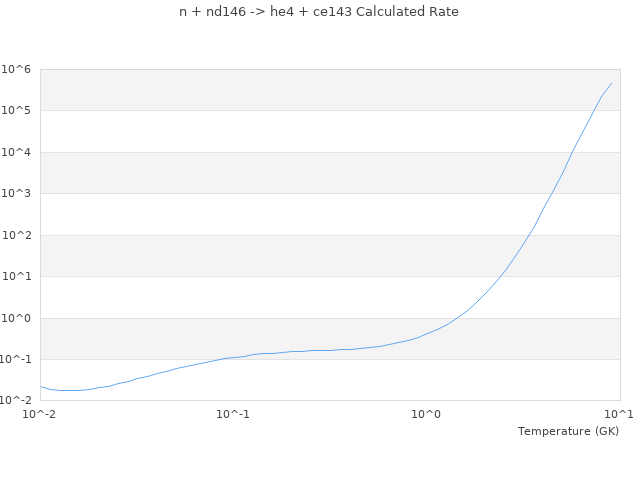Click the 10^0 label on the y-axis
Image resolution: width=640 pixels, height=480 pixels.
pyautogui.click(x=17, y=319)
